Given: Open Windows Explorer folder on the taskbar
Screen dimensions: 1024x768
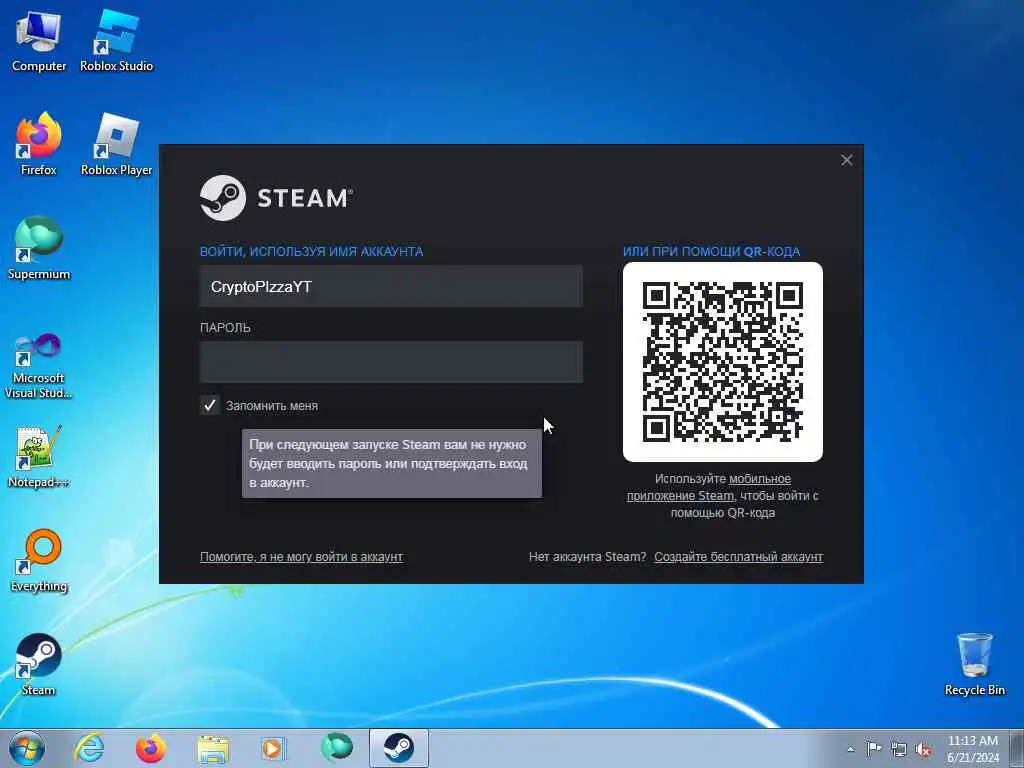Looking at the screenshot, I should click(213, 748).
